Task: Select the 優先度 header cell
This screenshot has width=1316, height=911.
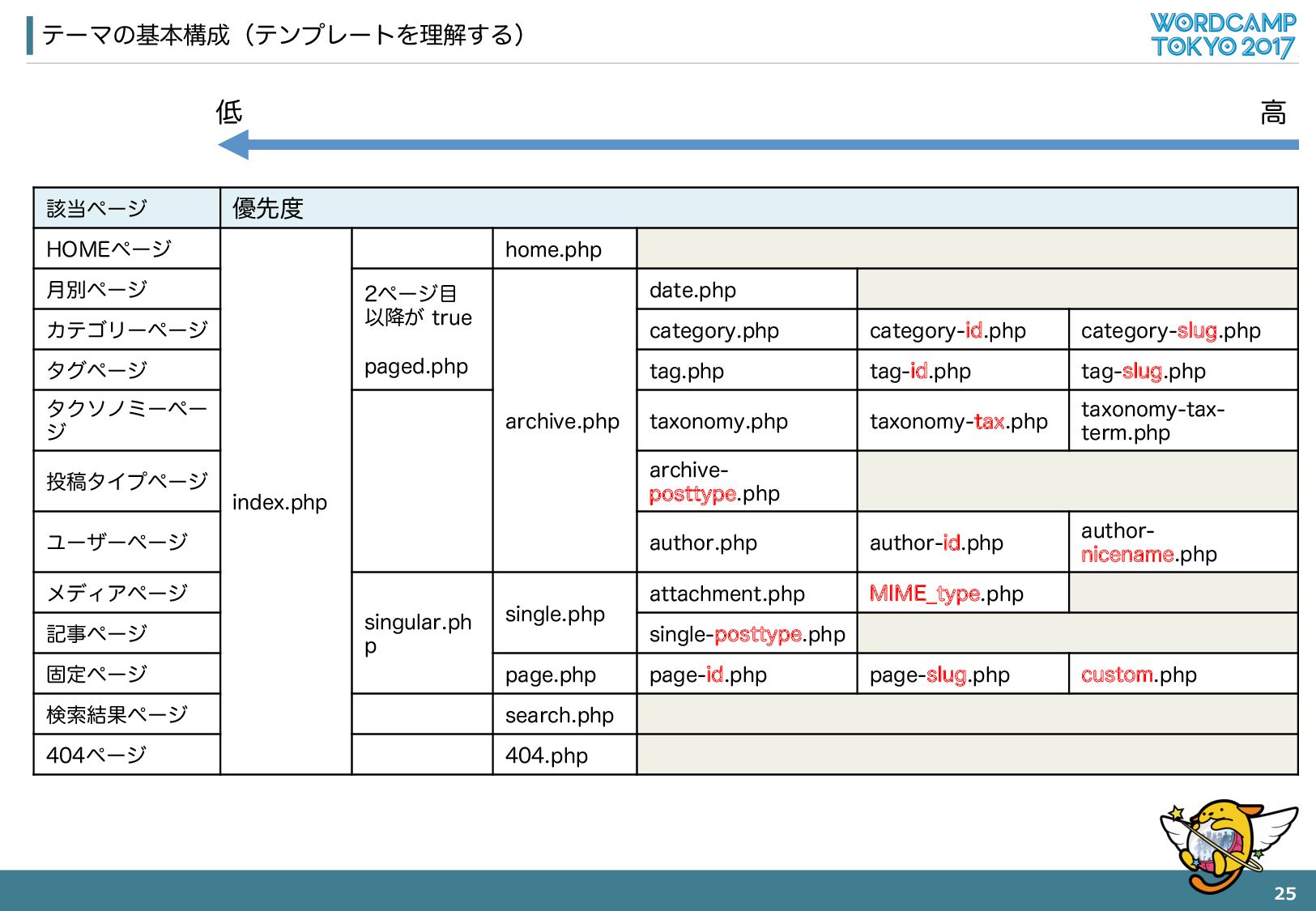Action: click(x=759, y=208)
